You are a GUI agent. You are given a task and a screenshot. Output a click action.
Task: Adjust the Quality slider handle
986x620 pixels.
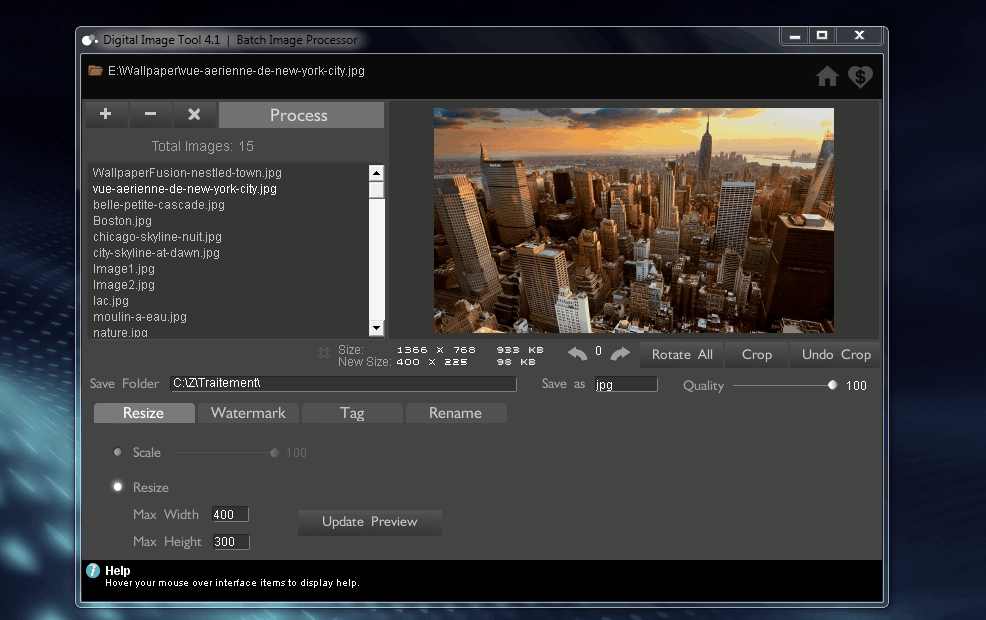pyautogui.click(x=833, y=385)
